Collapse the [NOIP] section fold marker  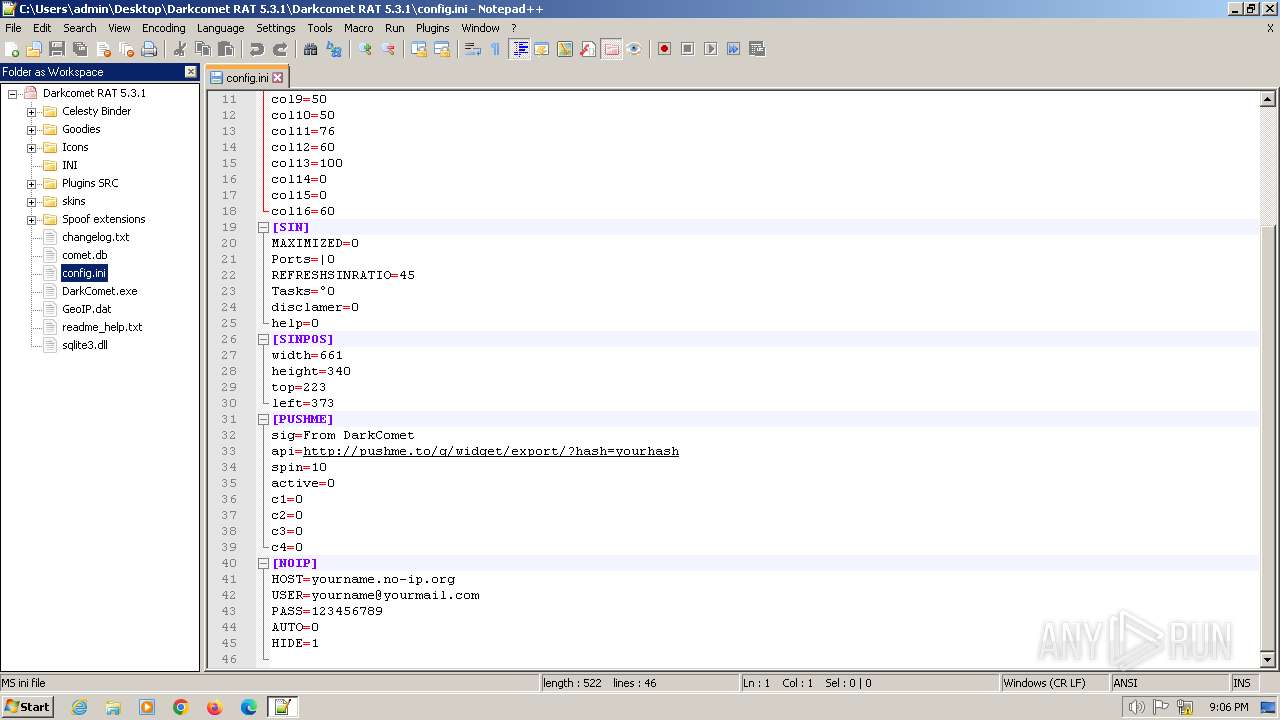(x=263, y=563)
